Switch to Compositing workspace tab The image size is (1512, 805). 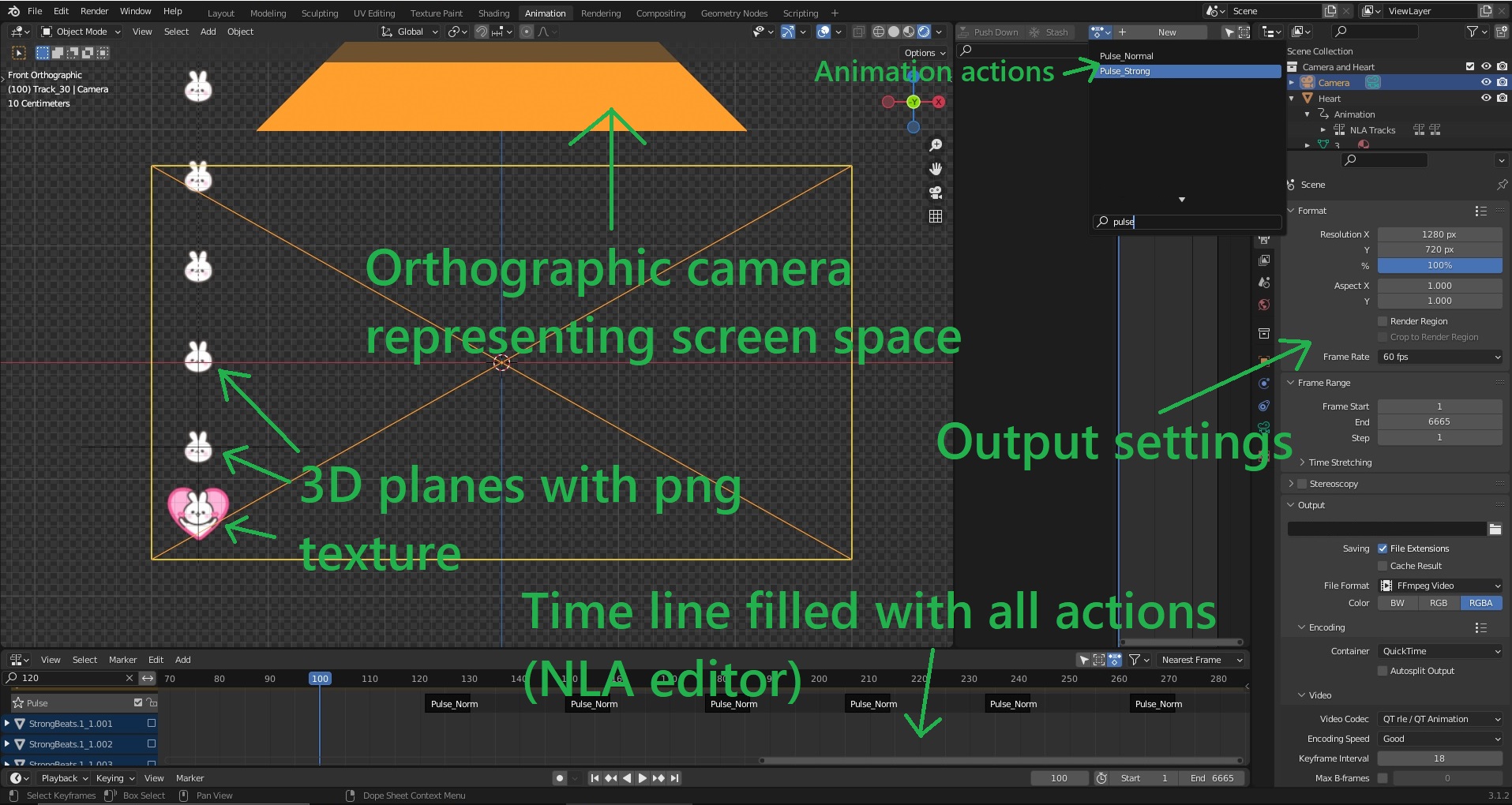click(x=661, y=13)
